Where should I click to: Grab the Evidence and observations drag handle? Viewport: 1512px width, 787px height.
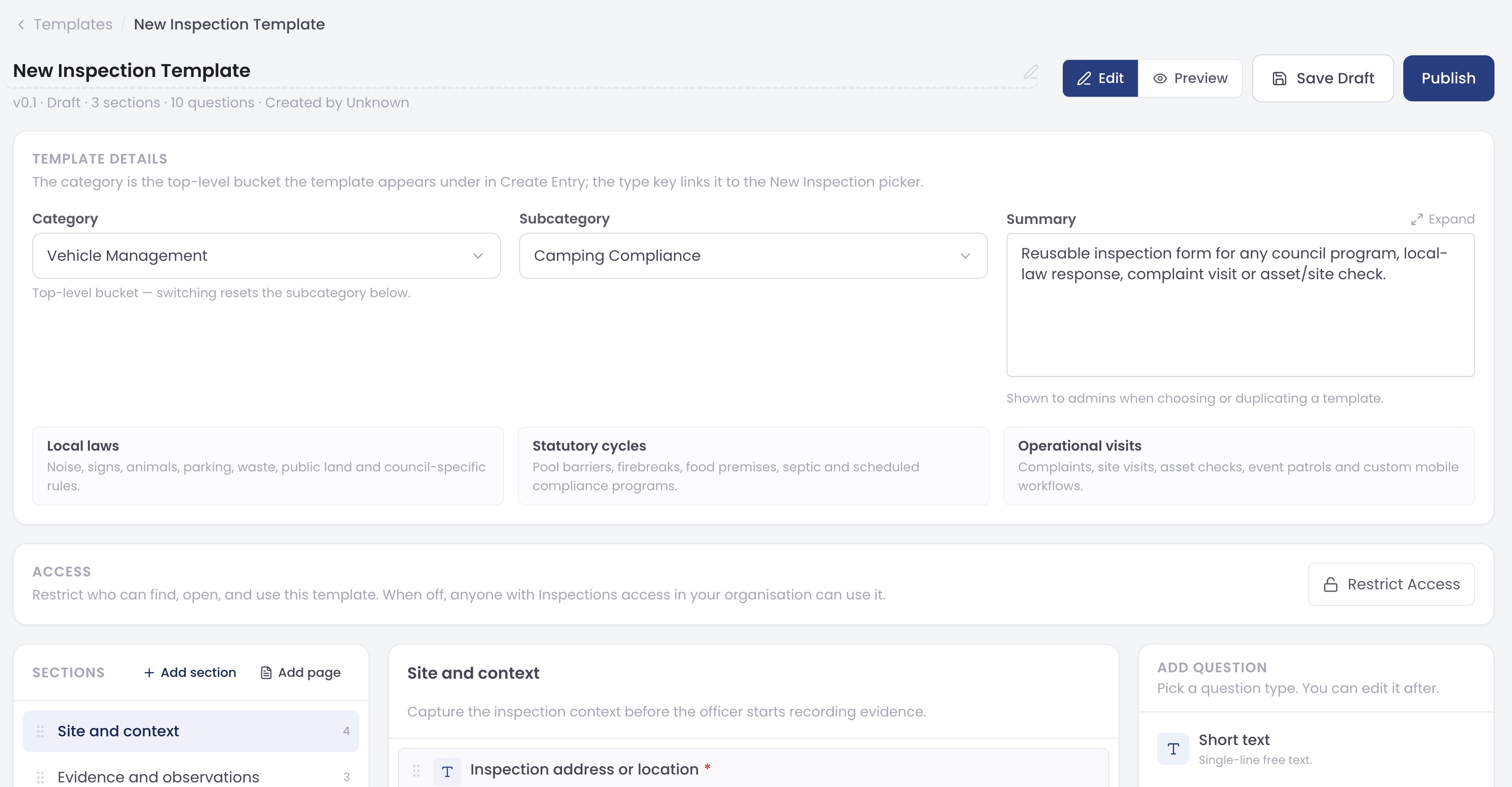41,777
